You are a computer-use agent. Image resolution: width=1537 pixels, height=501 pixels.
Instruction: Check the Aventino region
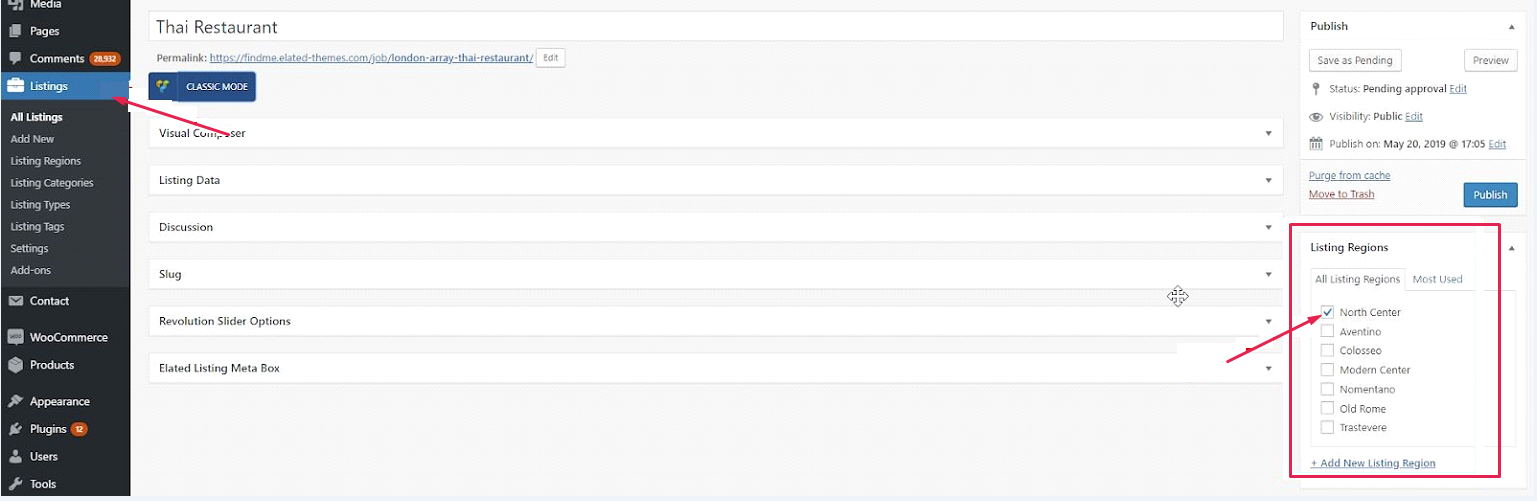(1327, 331)
